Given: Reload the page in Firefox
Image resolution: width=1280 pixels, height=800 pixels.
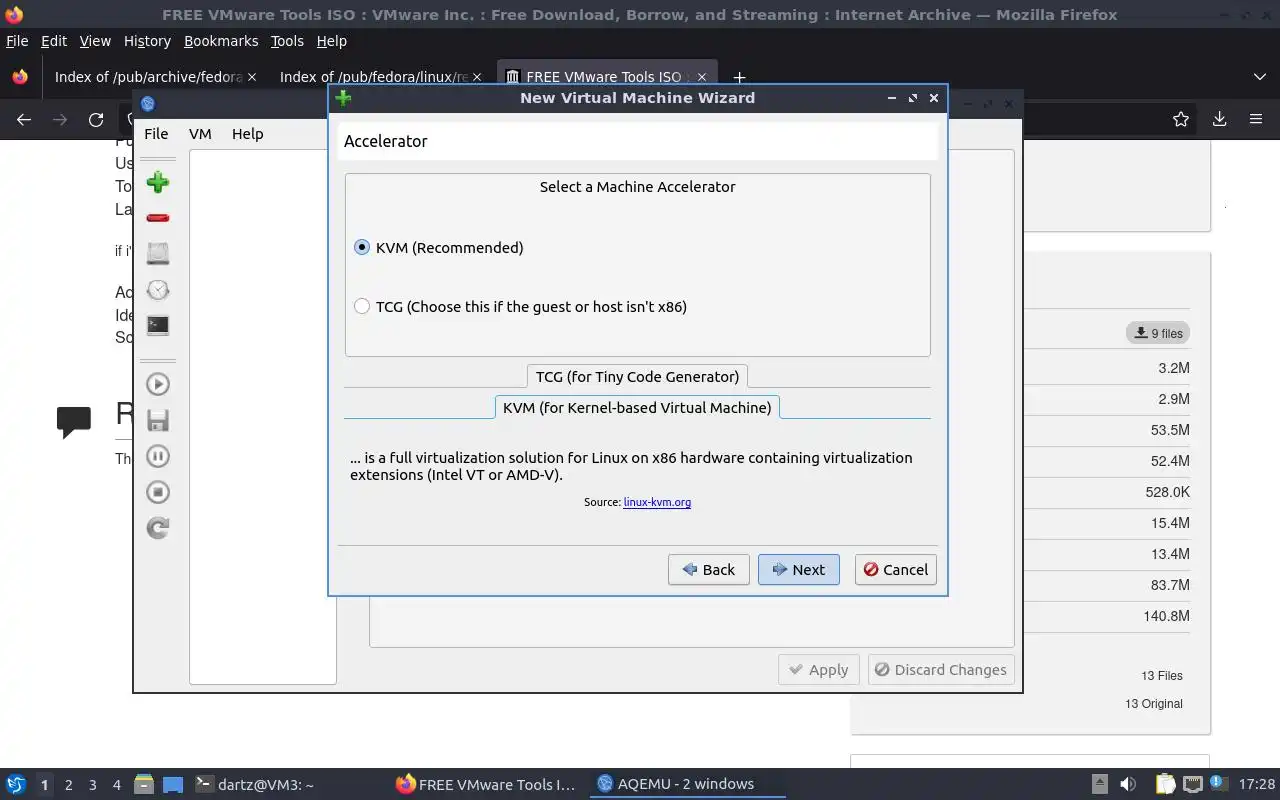Looking at the screenshot, I should click(96, 119).
